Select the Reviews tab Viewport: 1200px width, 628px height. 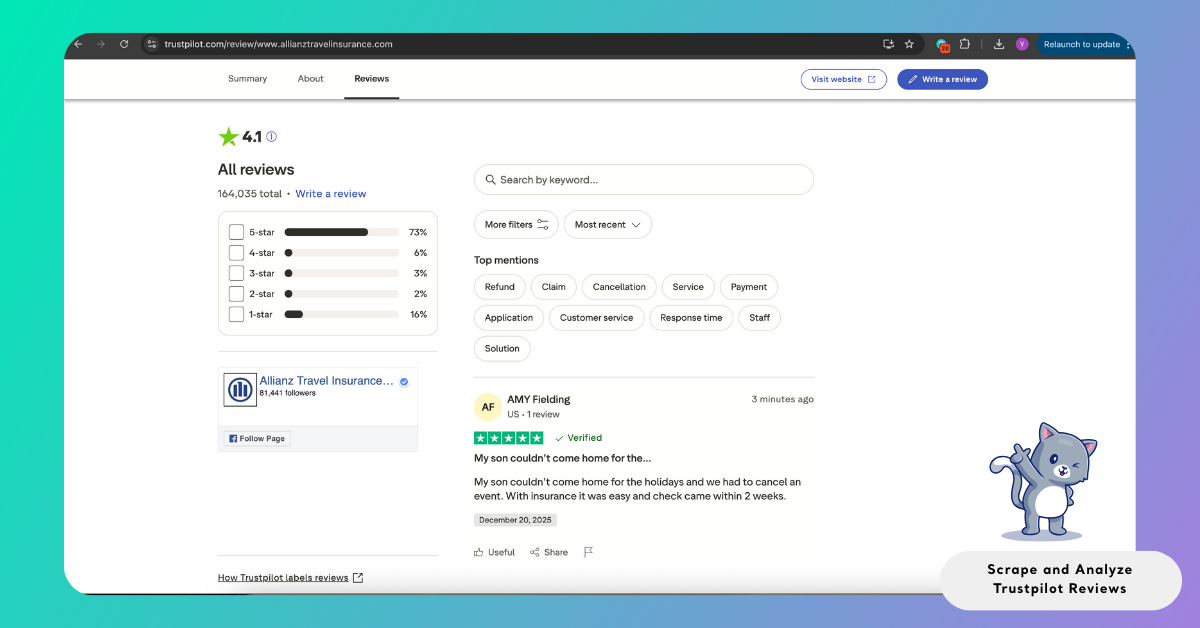click(x=371, y=79)
